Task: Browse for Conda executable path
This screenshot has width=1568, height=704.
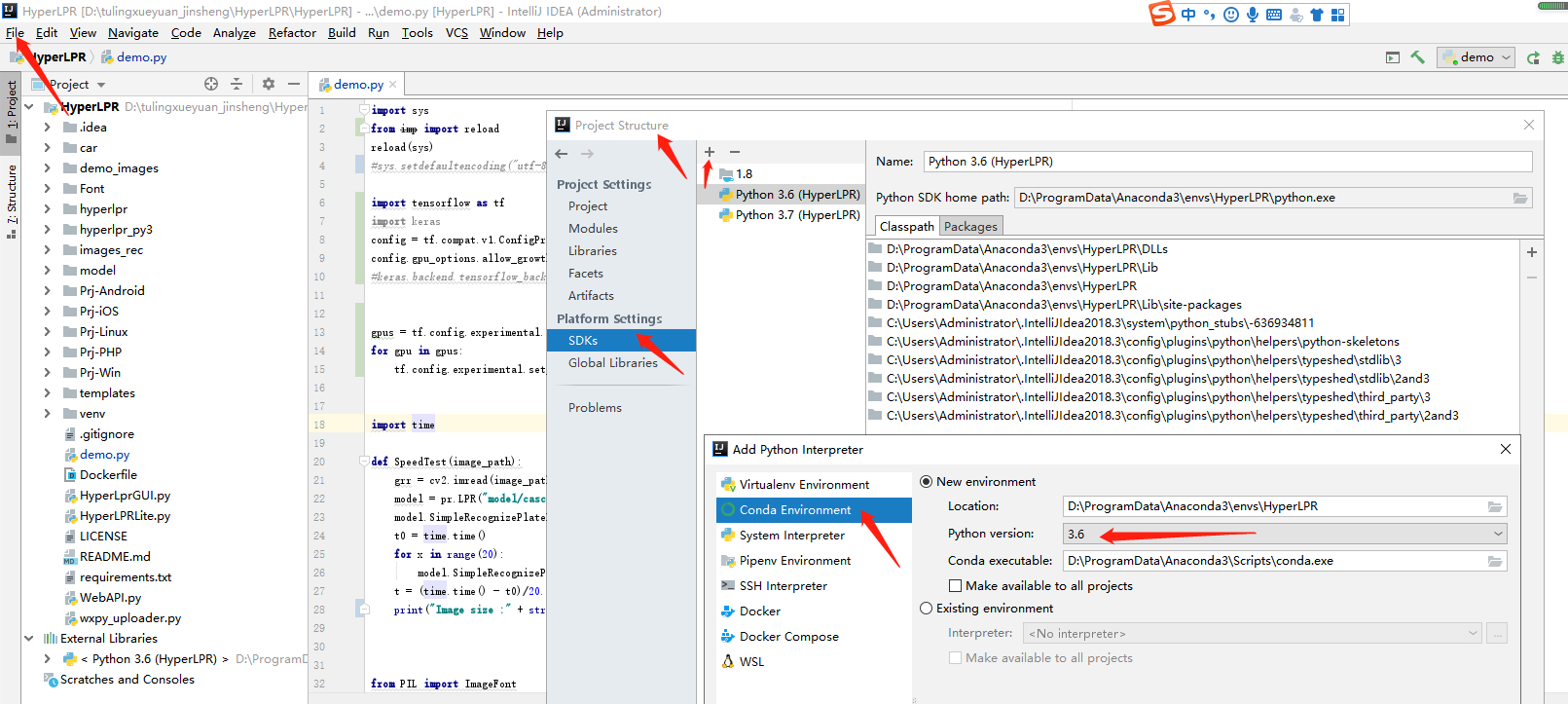Action: point(1495,561)
